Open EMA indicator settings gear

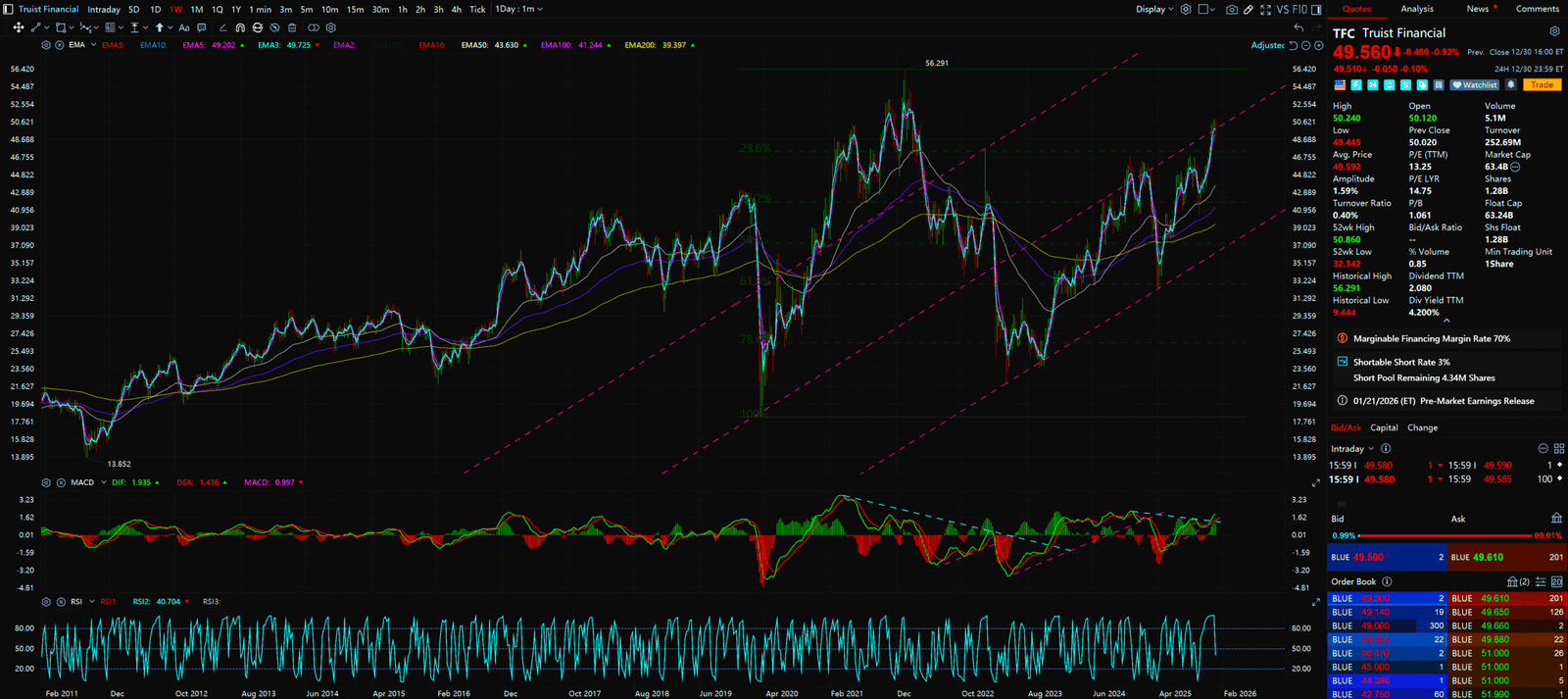46,45
